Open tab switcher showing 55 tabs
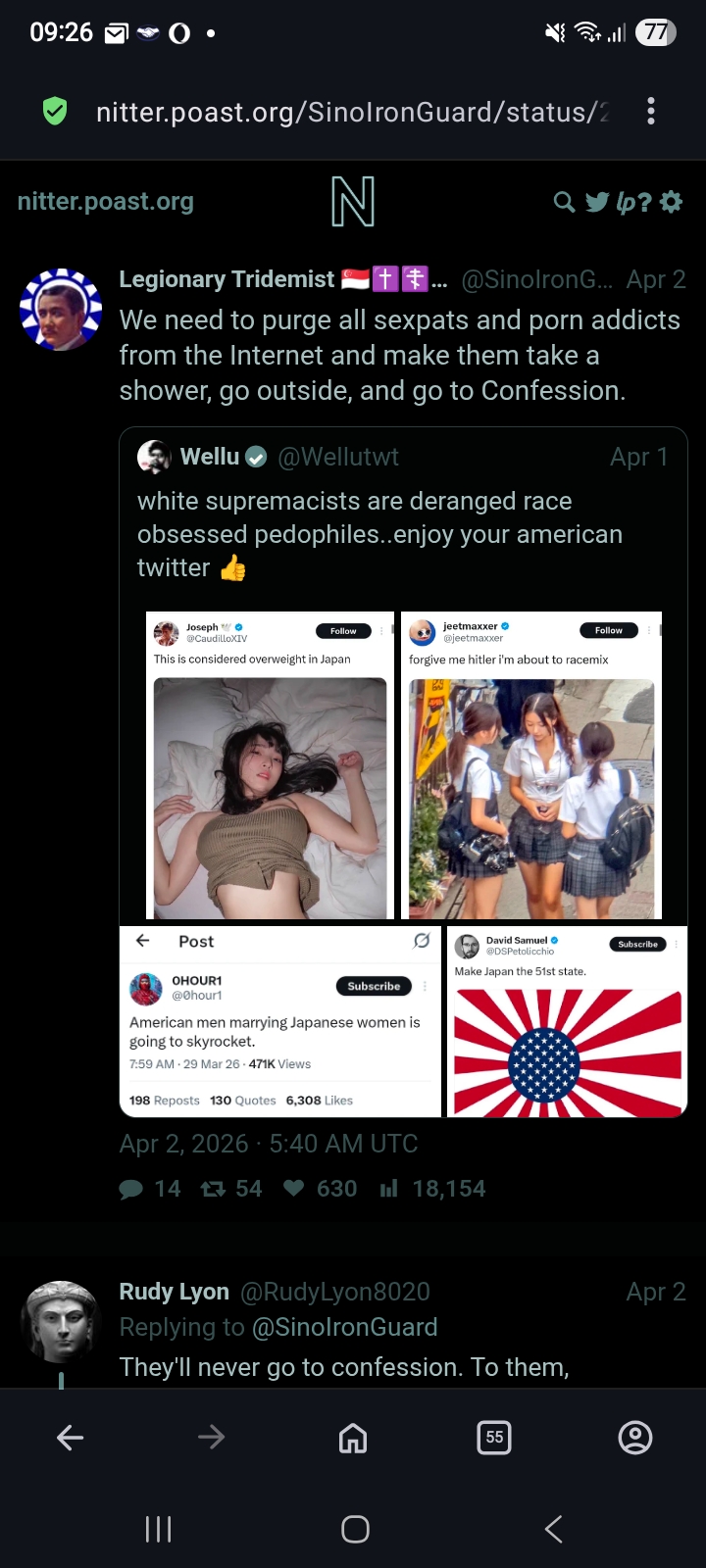This screenshot has height=1568, width=706. pyautogui.click(x=494, y=1438)
